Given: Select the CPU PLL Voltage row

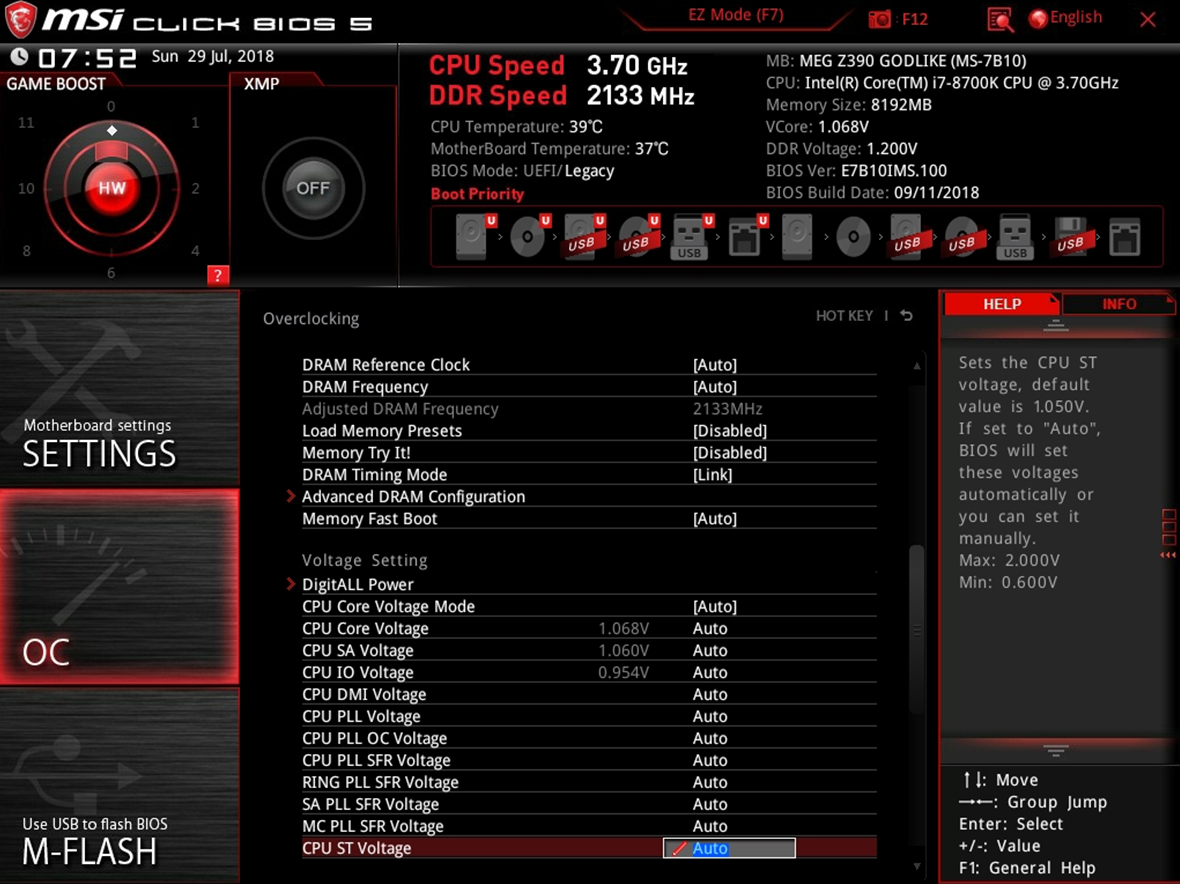Looking at the screenshot, I should pyautogui.click(x=589, y=716).
